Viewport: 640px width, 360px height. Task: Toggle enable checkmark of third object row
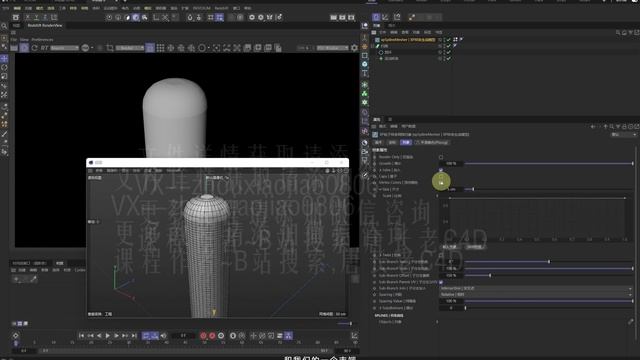[449, 52]
